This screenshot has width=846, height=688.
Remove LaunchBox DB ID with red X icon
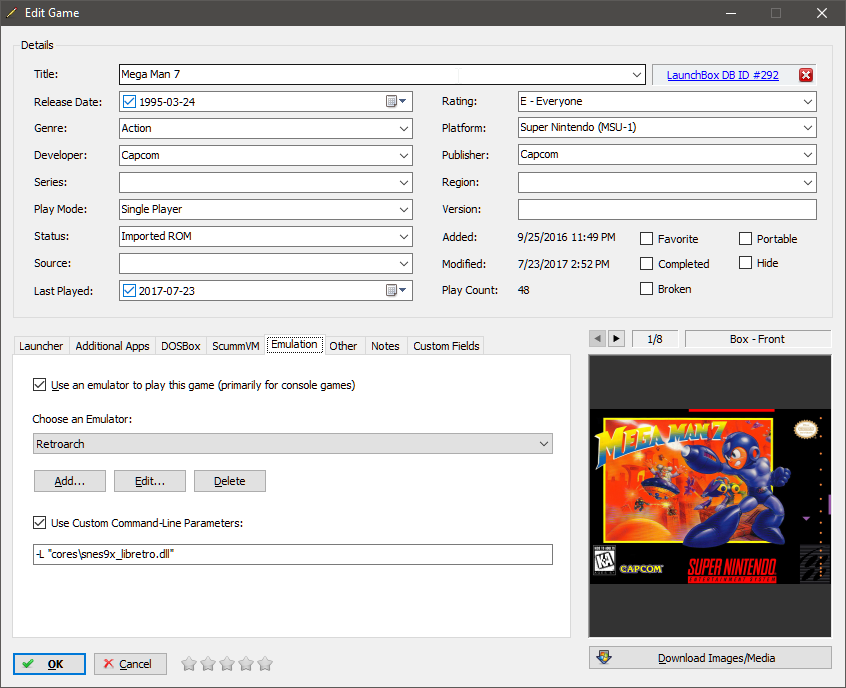806,75
